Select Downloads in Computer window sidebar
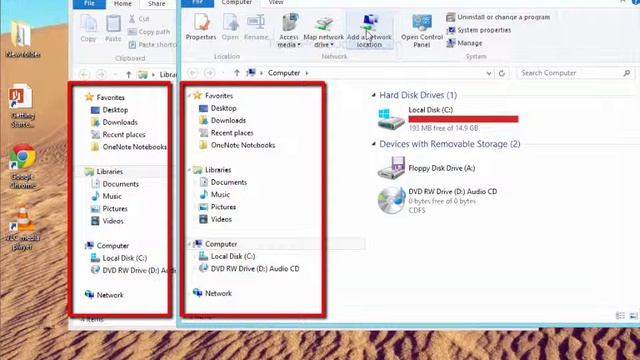Image resolution: width=640 pixels, height=360 pixels. tap(222, 120)
